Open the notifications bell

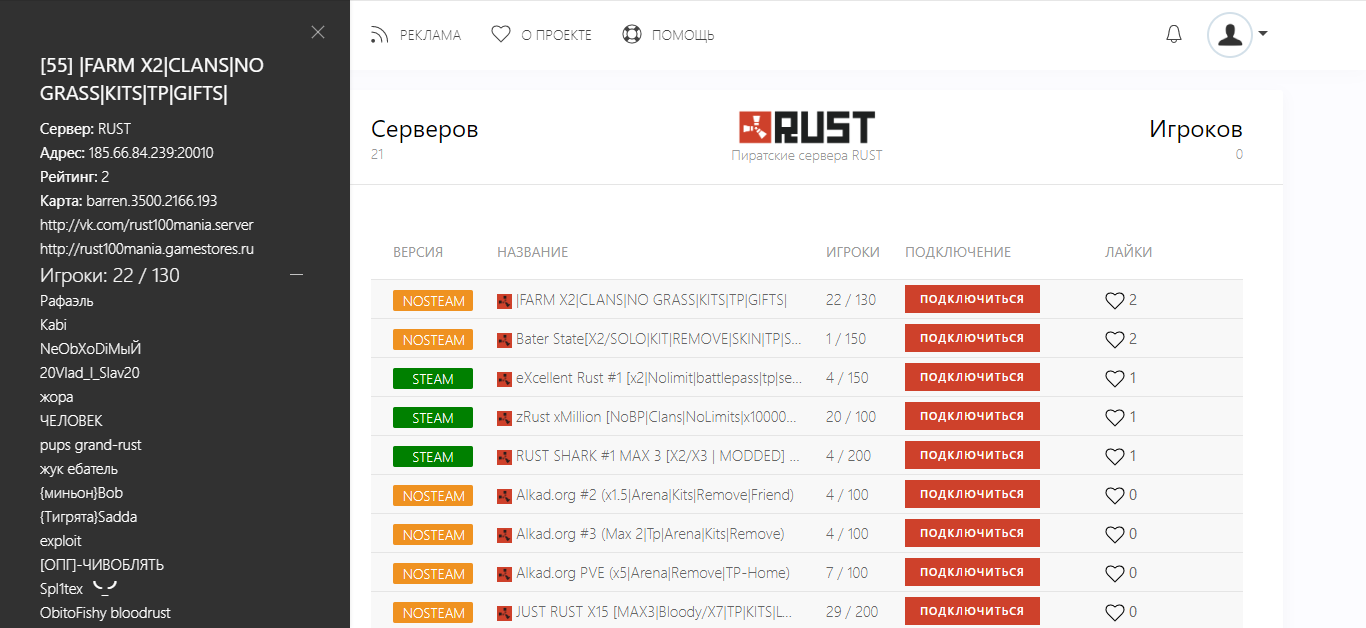1174,35
